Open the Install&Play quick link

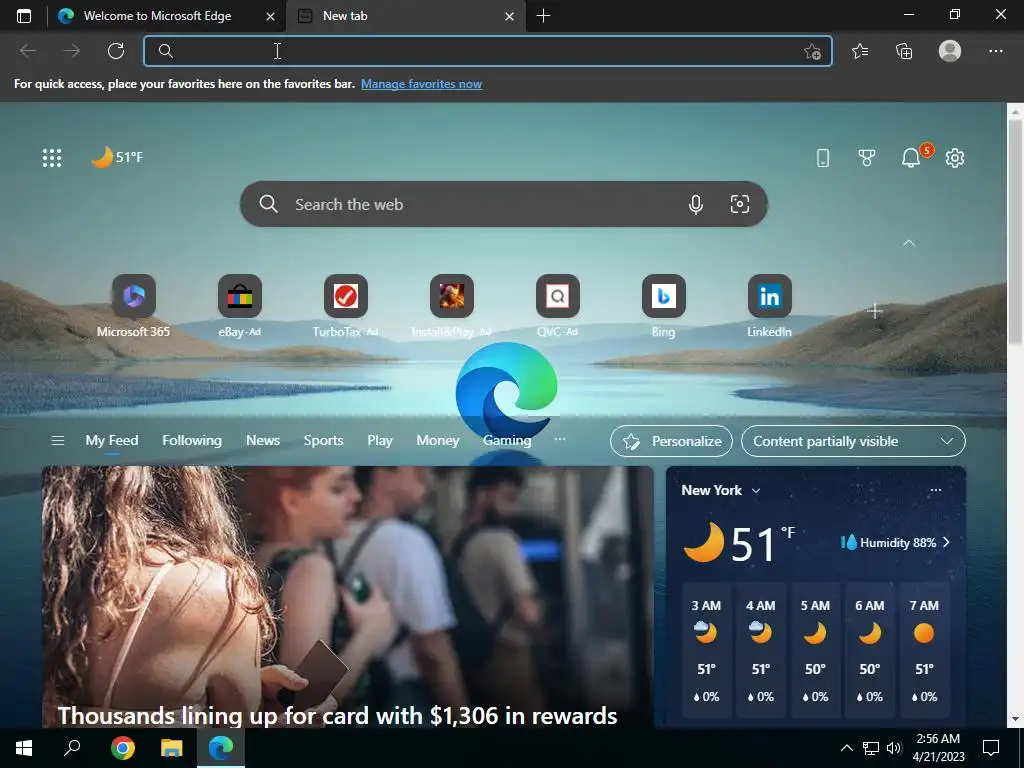click(x=451, y=306)
